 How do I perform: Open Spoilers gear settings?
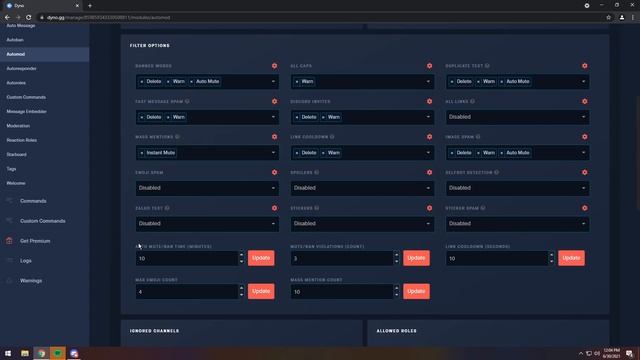[x=429, y=172]
